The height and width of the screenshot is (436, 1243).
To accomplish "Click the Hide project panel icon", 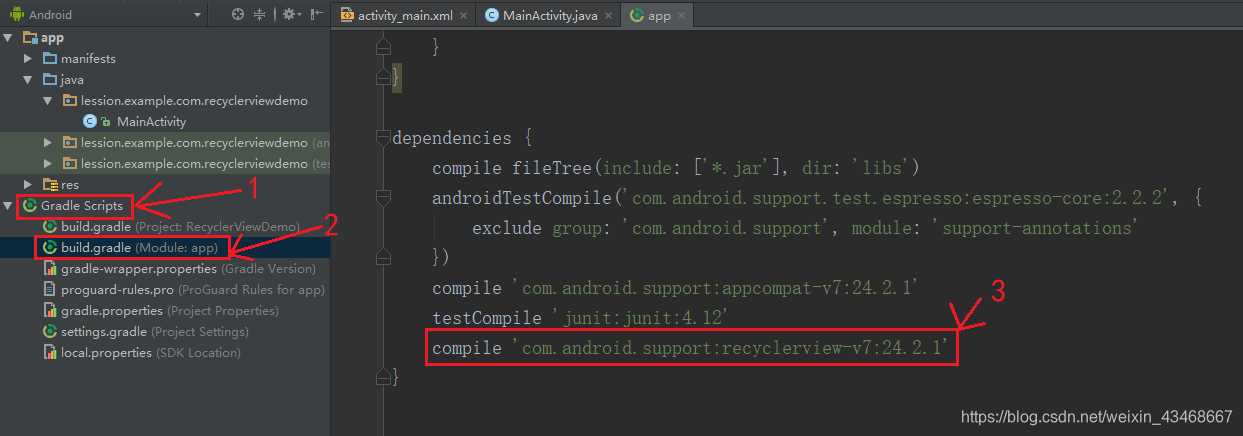I will (x=317, y=14).
